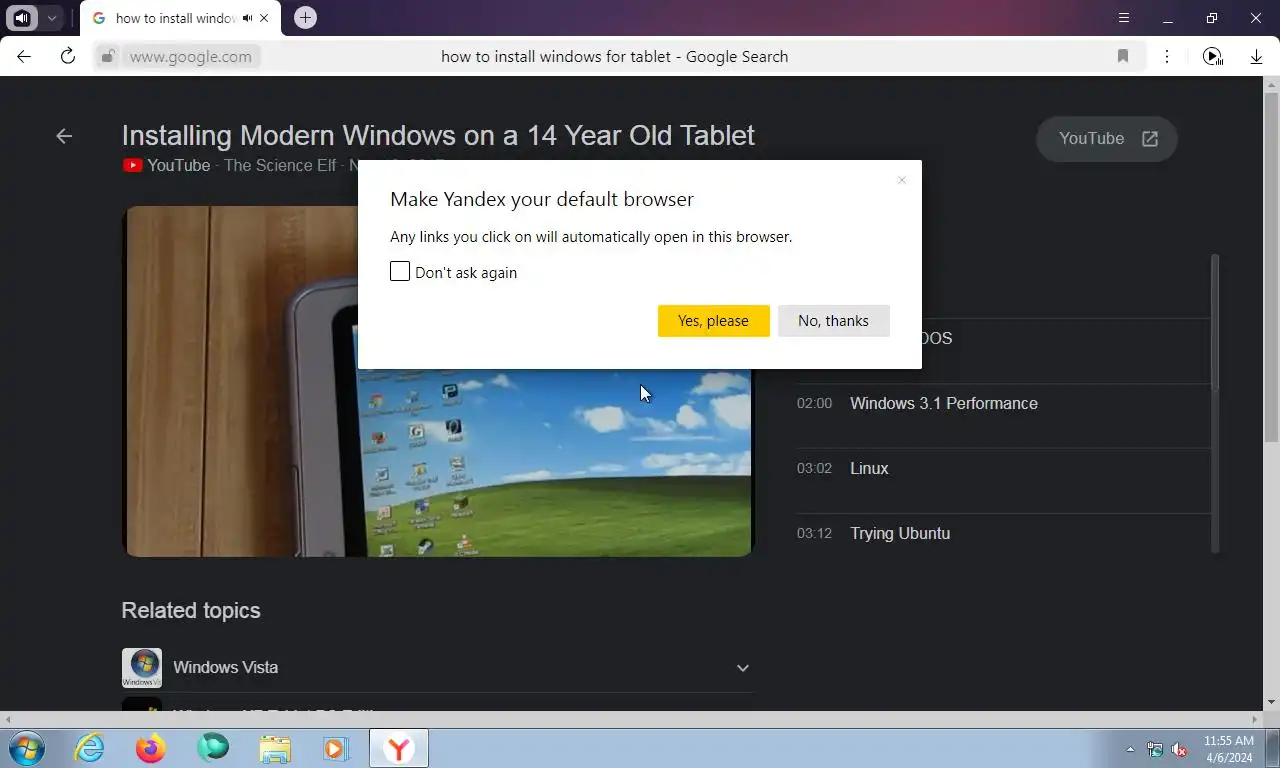Show hidden system tray icons
Image resolution: width=1280 pixels, height=768 pixels.
coord(1131,749)
